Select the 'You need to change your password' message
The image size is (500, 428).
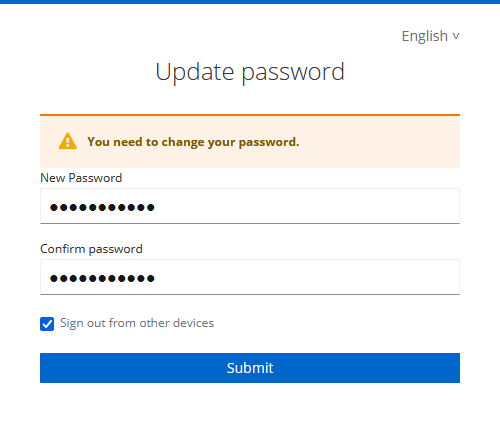click(x=193, y=142)
